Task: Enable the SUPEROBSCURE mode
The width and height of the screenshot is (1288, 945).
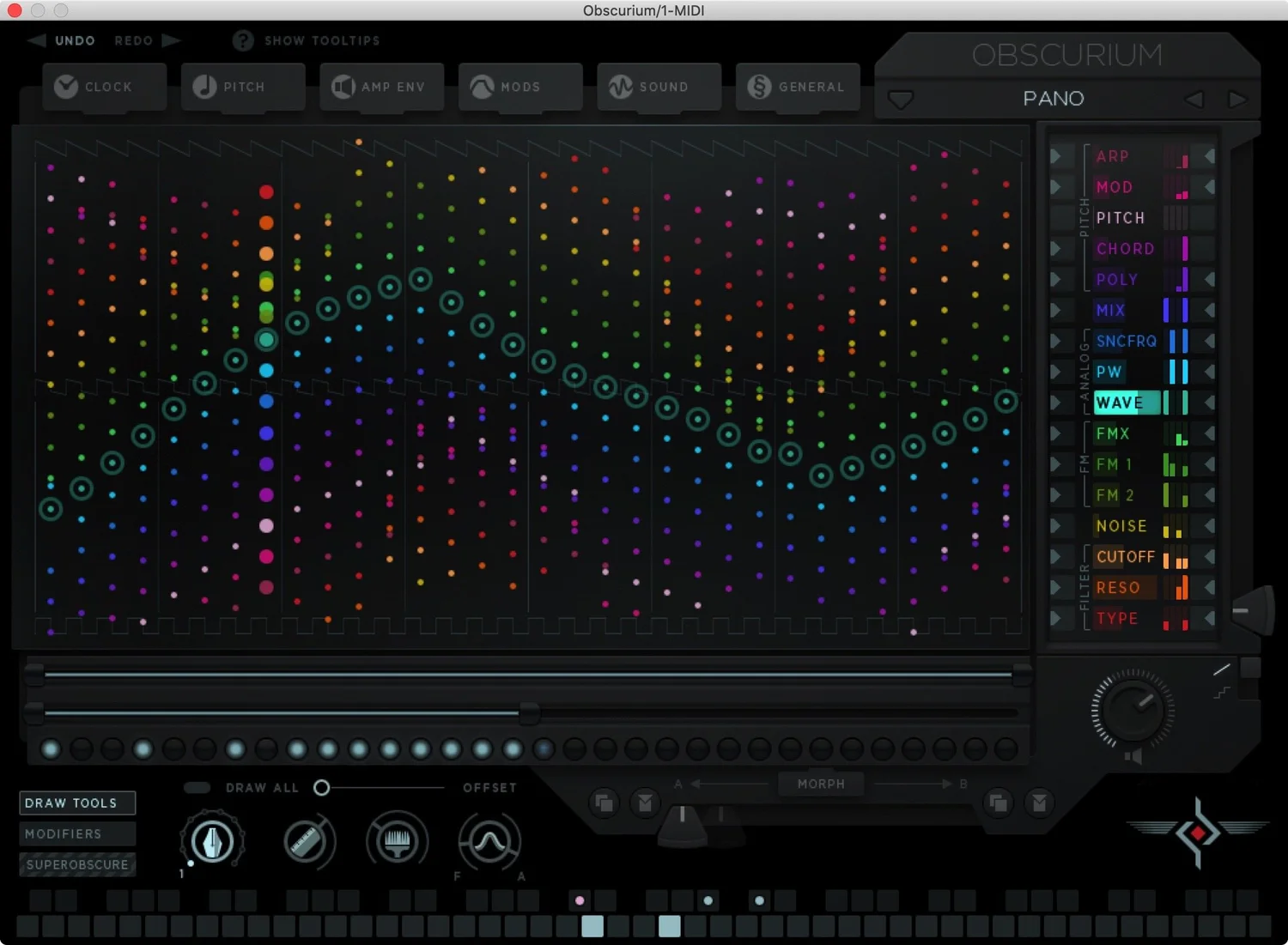Action: click(x=76, y=864)
